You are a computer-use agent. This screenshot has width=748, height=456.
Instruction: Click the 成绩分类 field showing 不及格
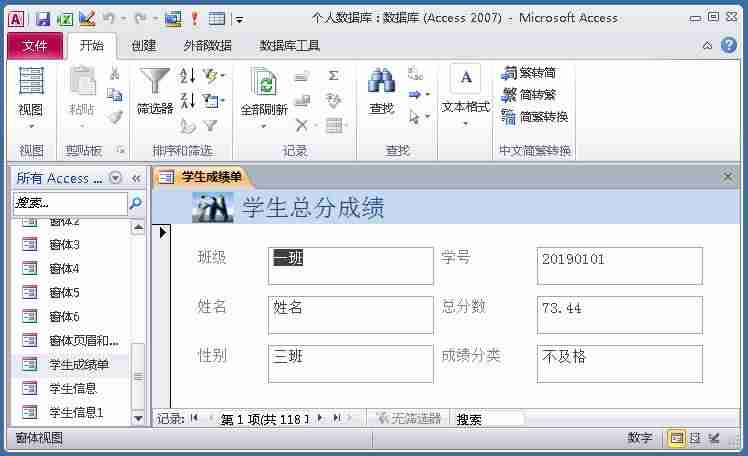620,363
